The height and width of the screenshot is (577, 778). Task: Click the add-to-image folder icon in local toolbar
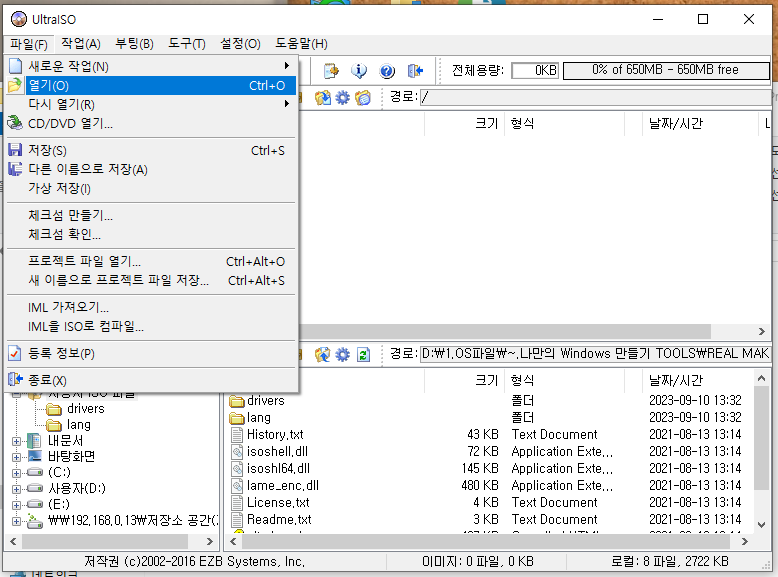tap(323, 355)
